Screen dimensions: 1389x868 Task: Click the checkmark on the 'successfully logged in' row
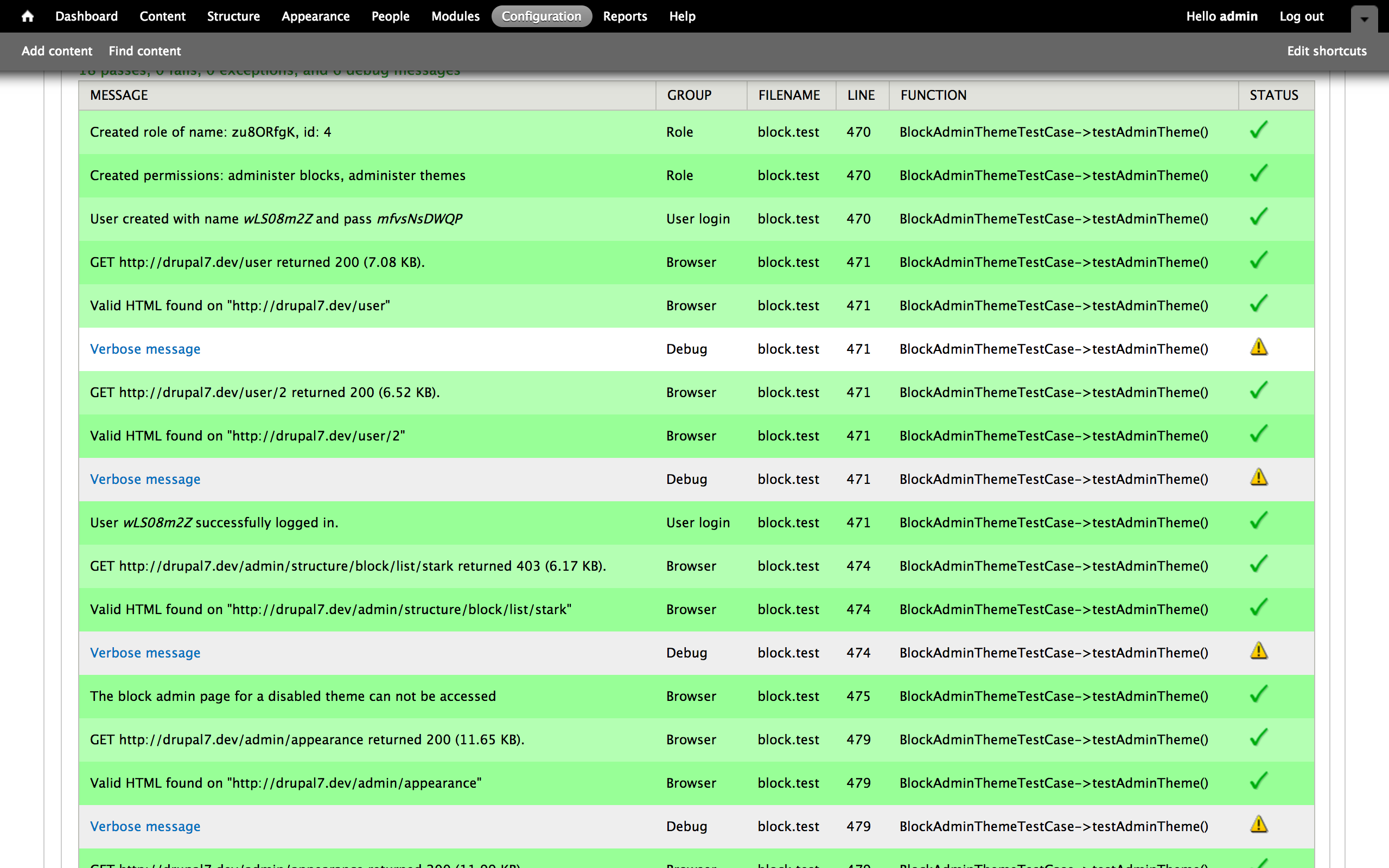point(1258,521)
